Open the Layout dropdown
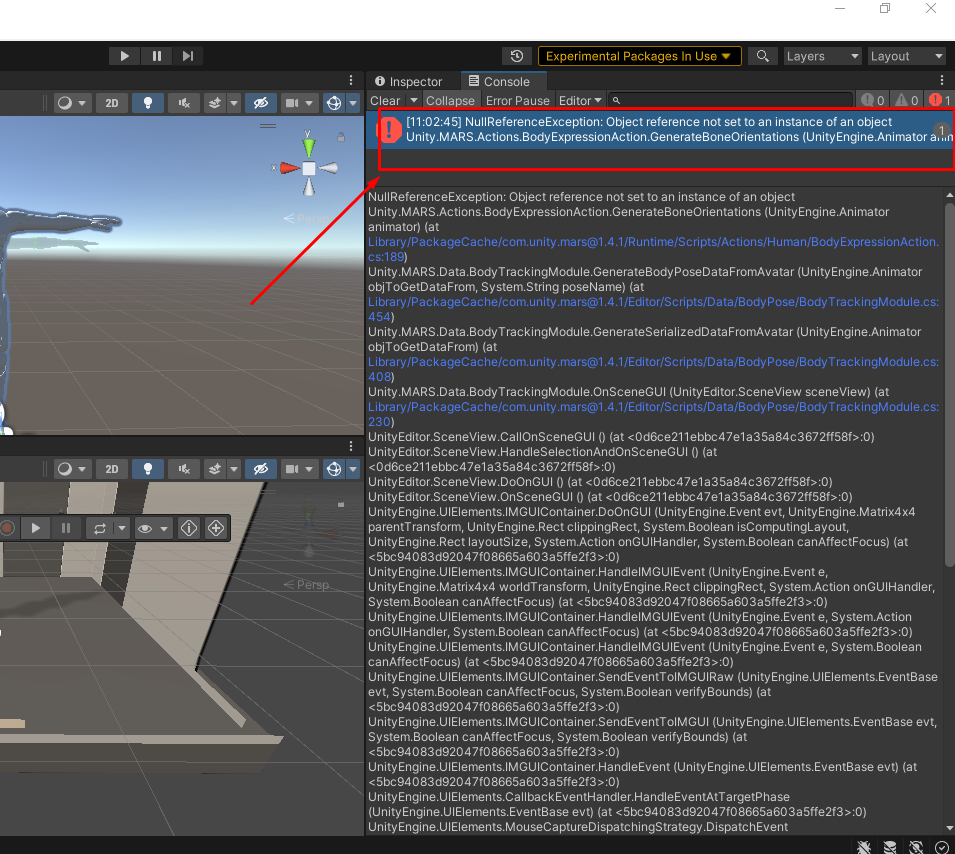 pyautogui.click(x=906, y=56)
